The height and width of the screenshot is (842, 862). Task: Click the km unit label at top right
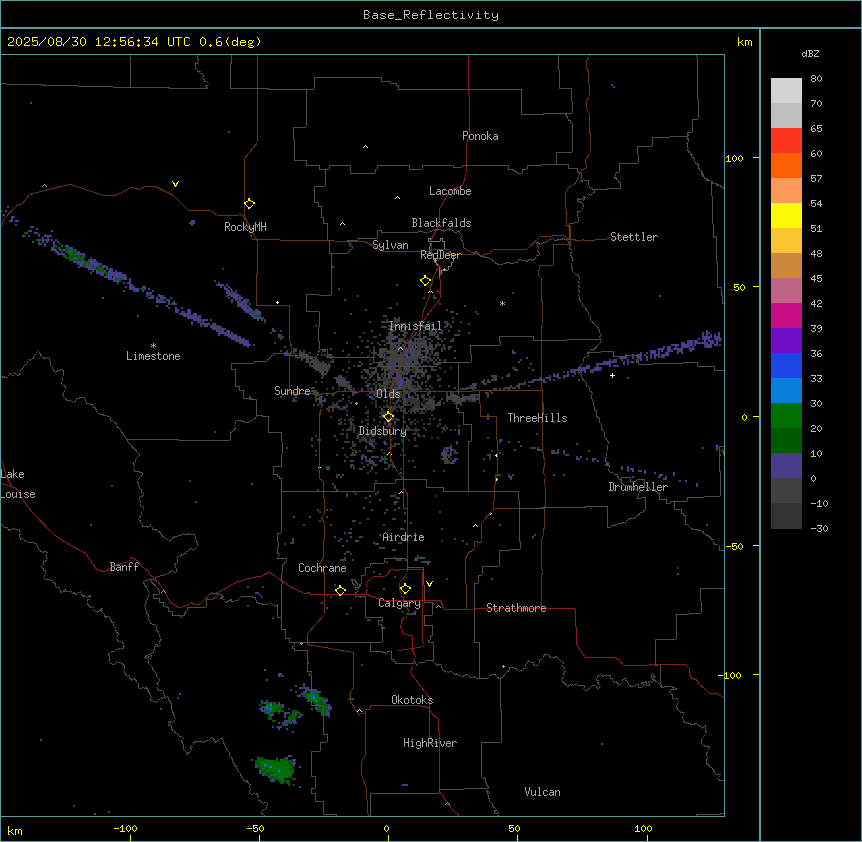tap(744, 42)
